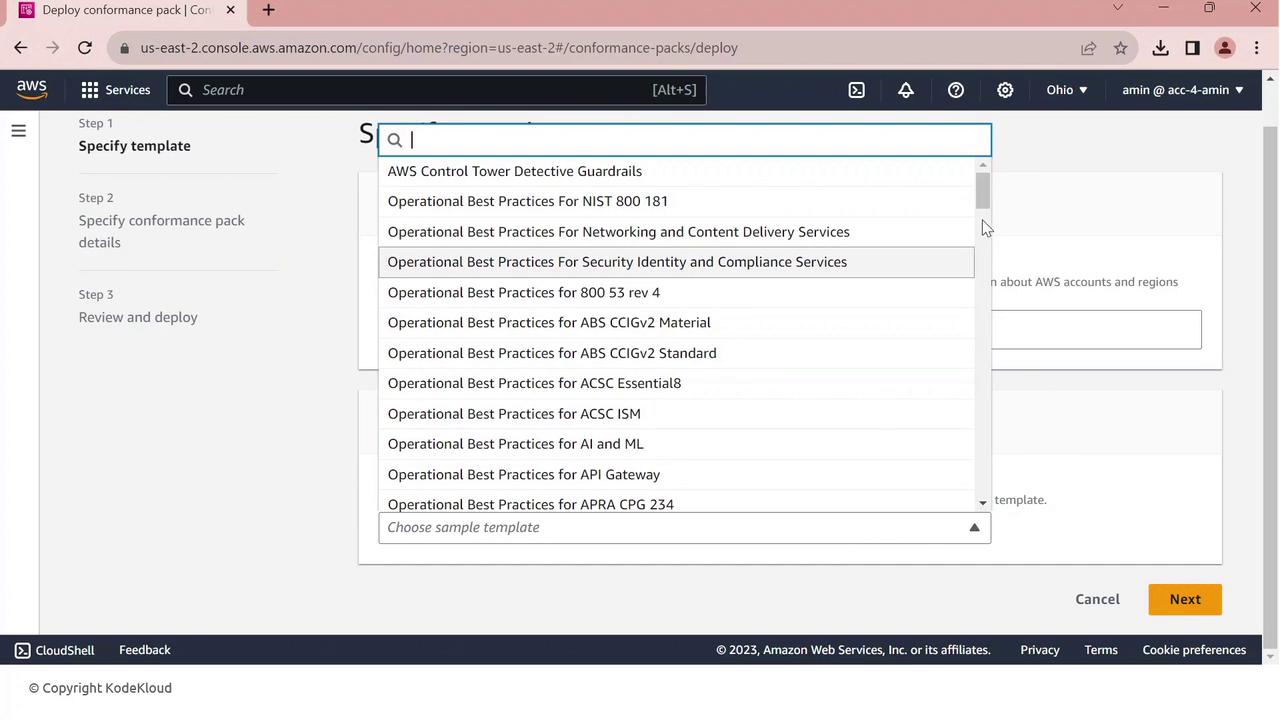Open browser downloads icon
Viewport: 1280px width, 720px height.
tap(1160, 48)
